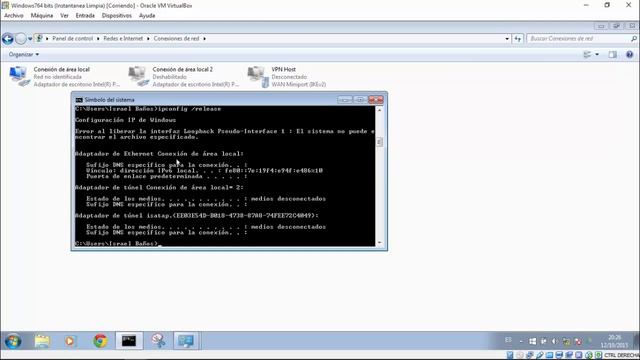Click the change view icon
Image resolution: width=640 pixels, height=360 pixels.
(x=587, y=54)
